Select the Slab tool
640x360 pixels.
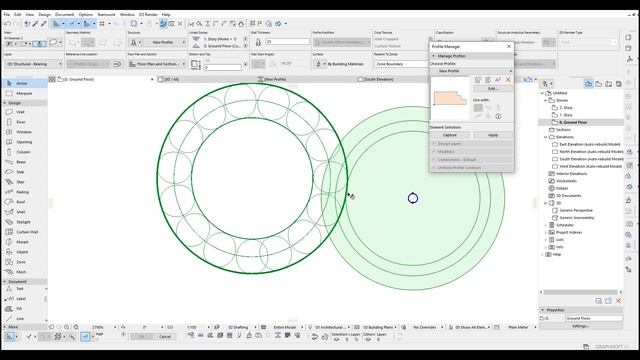(24, 172)
